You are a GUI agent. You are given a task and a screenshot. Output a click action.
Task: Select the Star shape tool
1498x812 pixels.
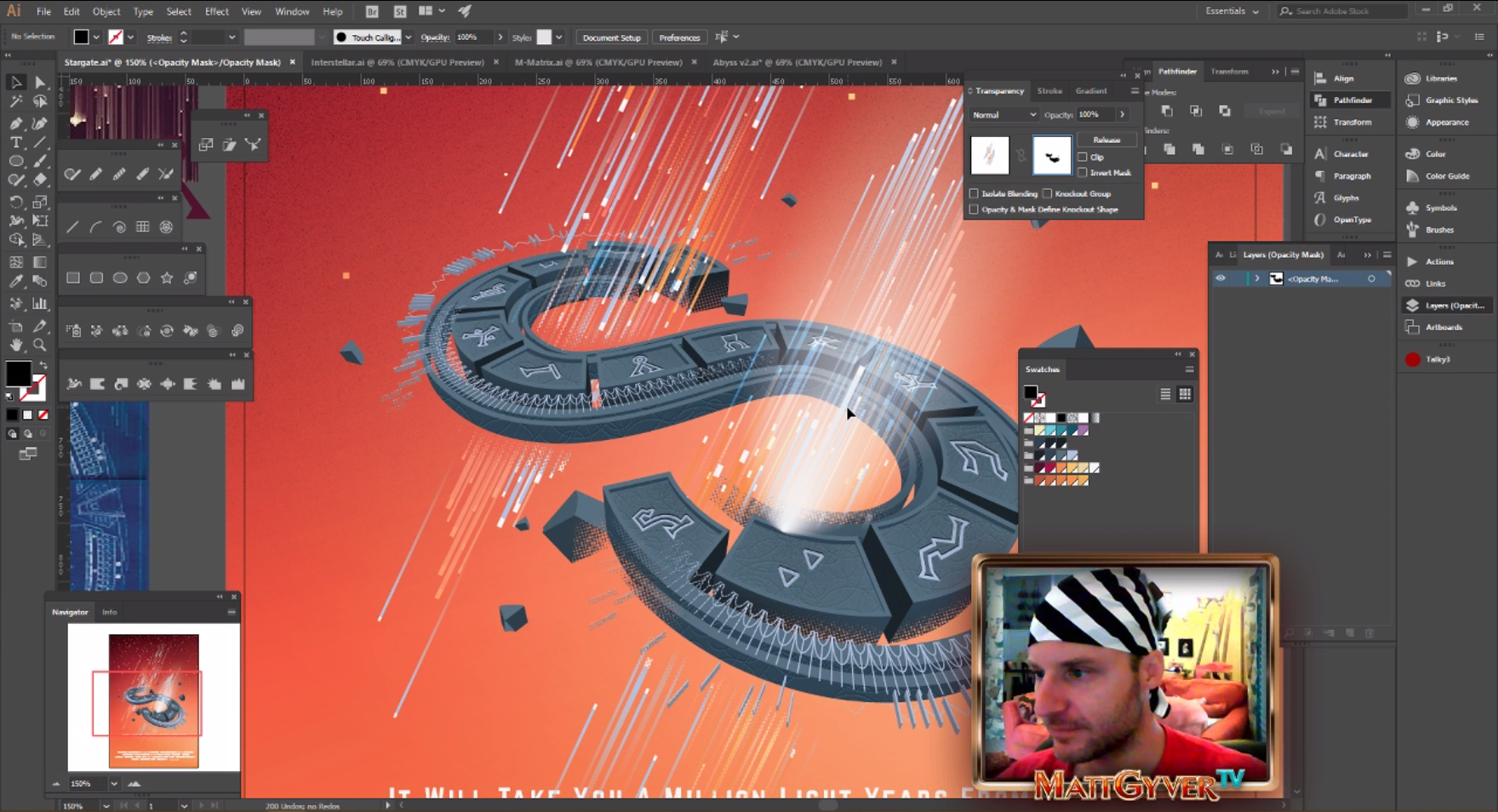pyautogui.click(x=167, y=277)
